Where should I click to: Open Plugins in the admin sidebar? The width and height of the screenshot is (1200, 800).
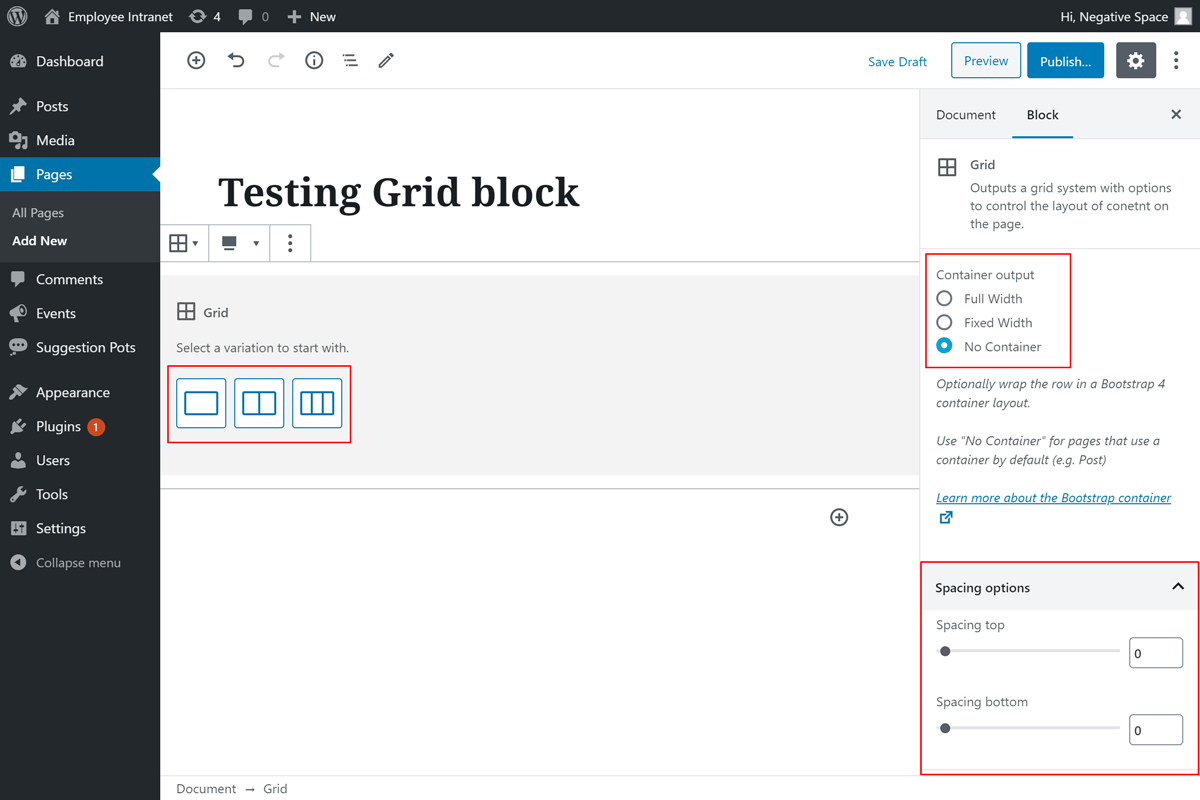(58, 426)
